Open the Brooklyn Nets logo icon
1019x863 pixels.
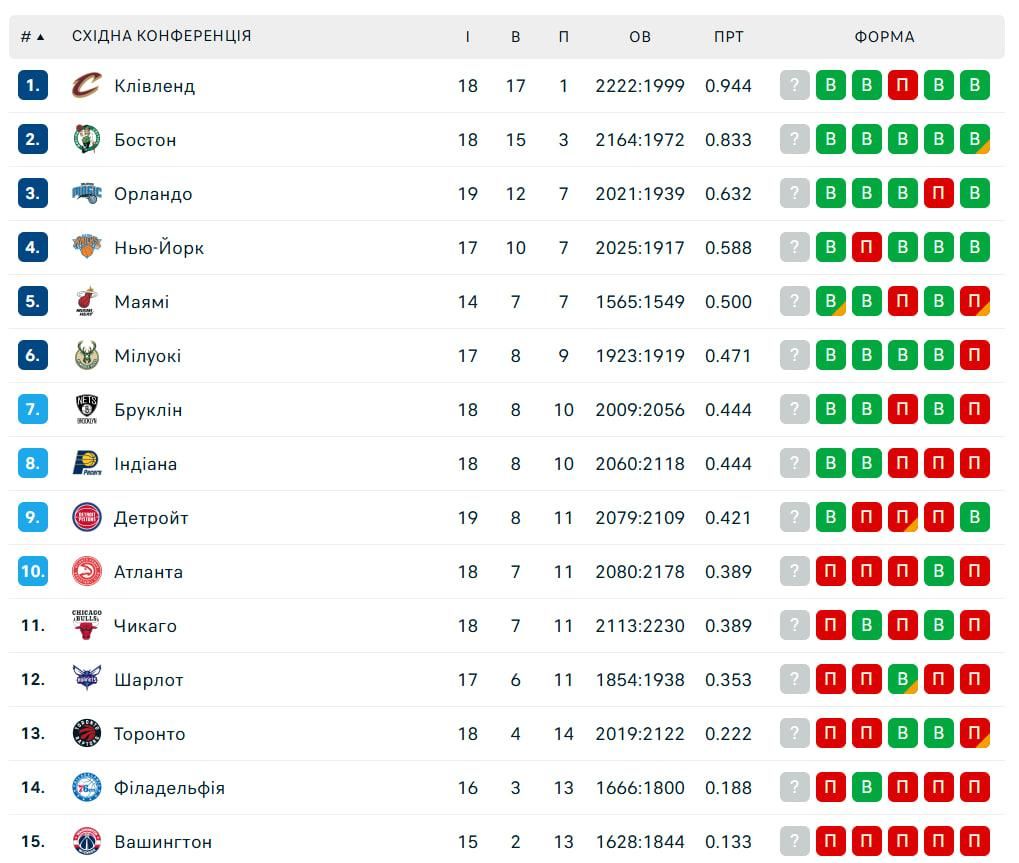86,409
